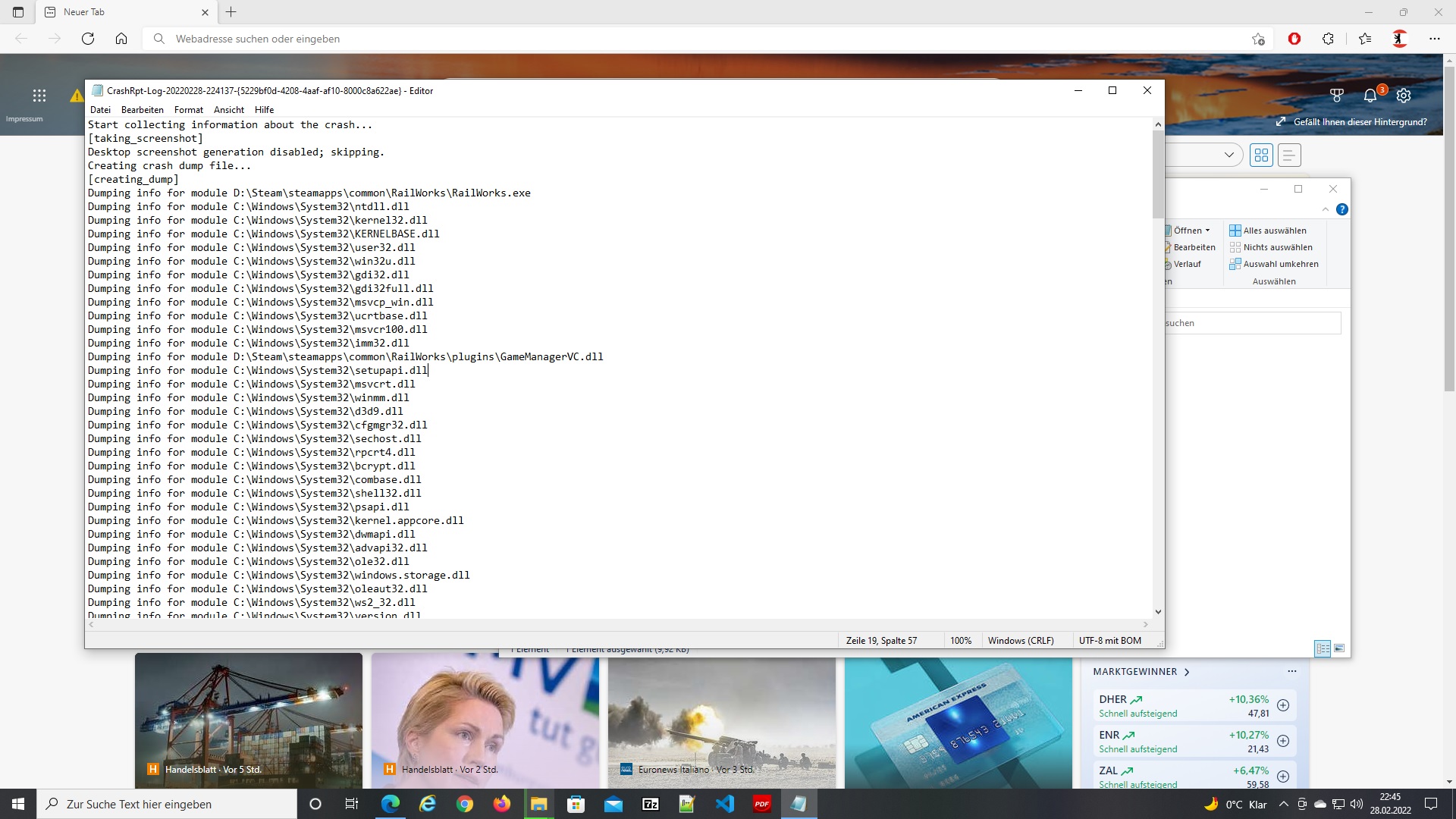Expand MARKTGEWINNER section chevron
Screen dimensions: 1456x819
[x=1187, y=672]
